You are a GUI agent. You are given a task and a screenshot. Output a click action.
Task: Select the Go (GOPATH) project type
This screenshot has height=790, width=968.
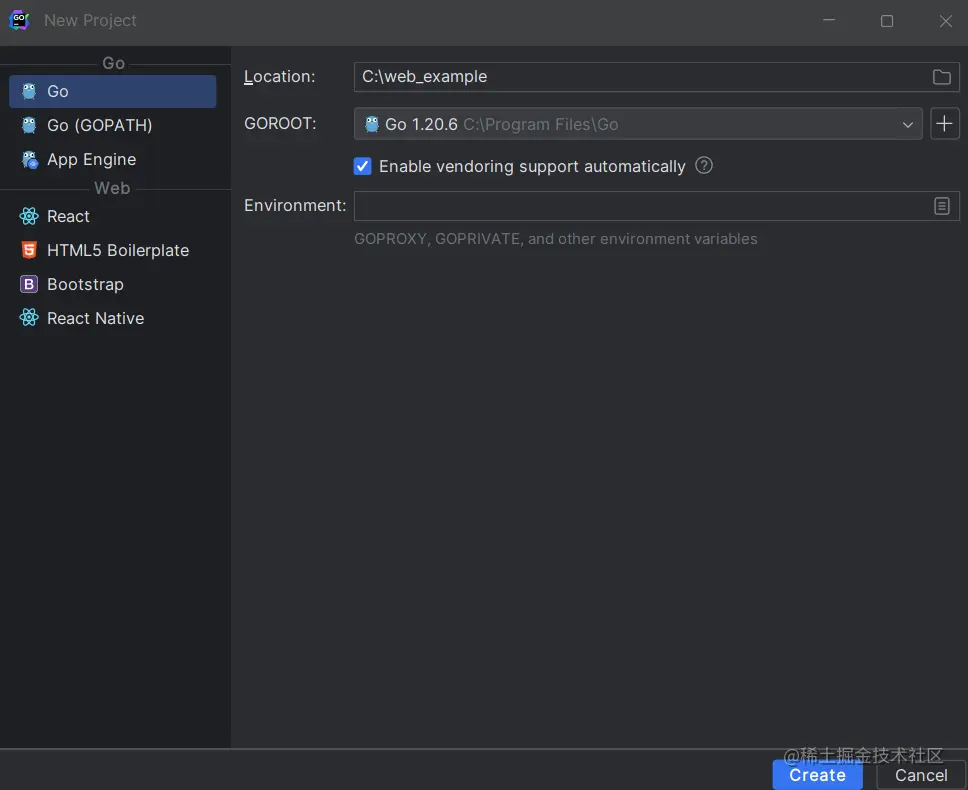112,125
